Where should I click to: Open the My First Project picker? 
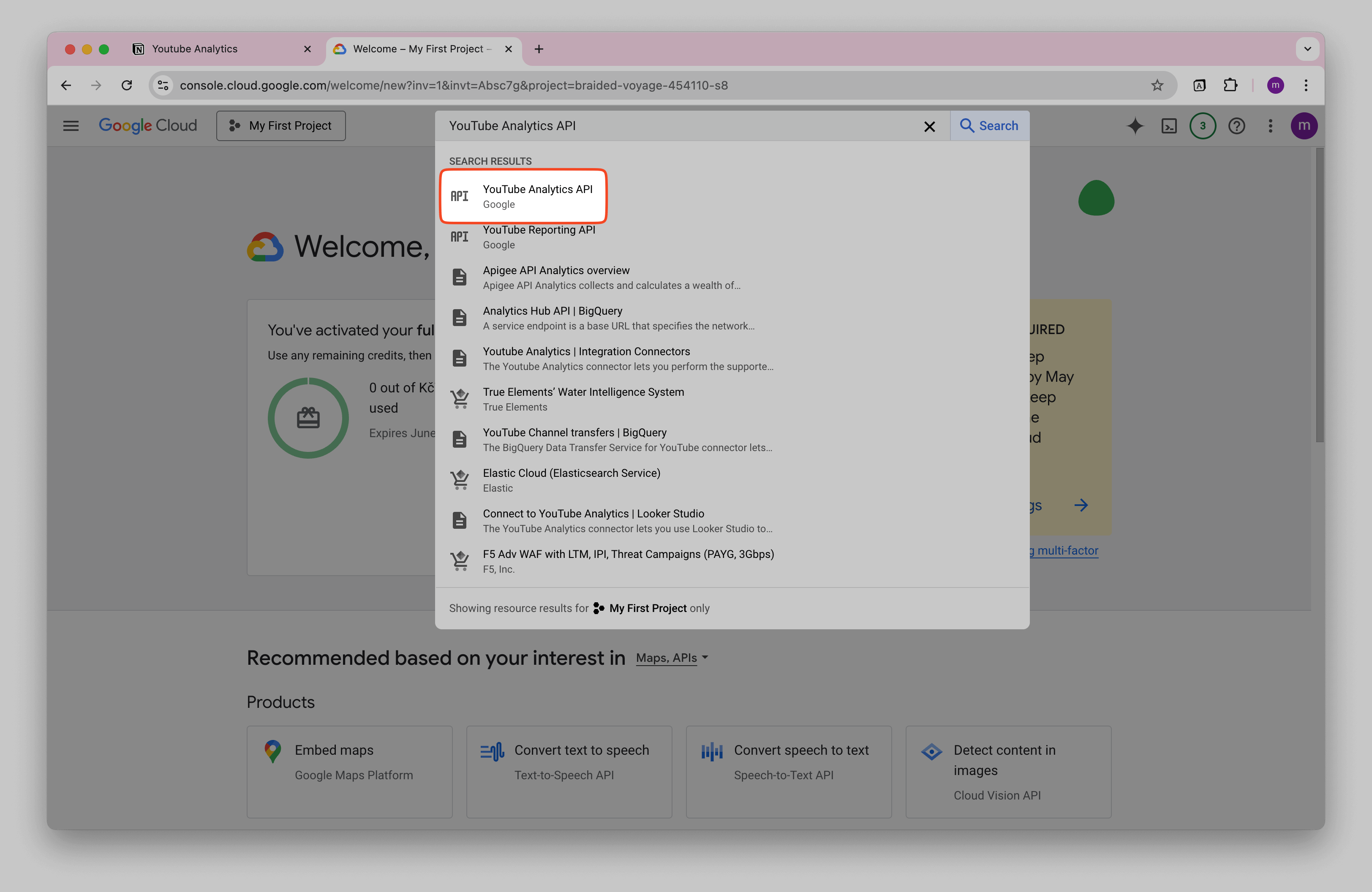(x=281, y=125)
